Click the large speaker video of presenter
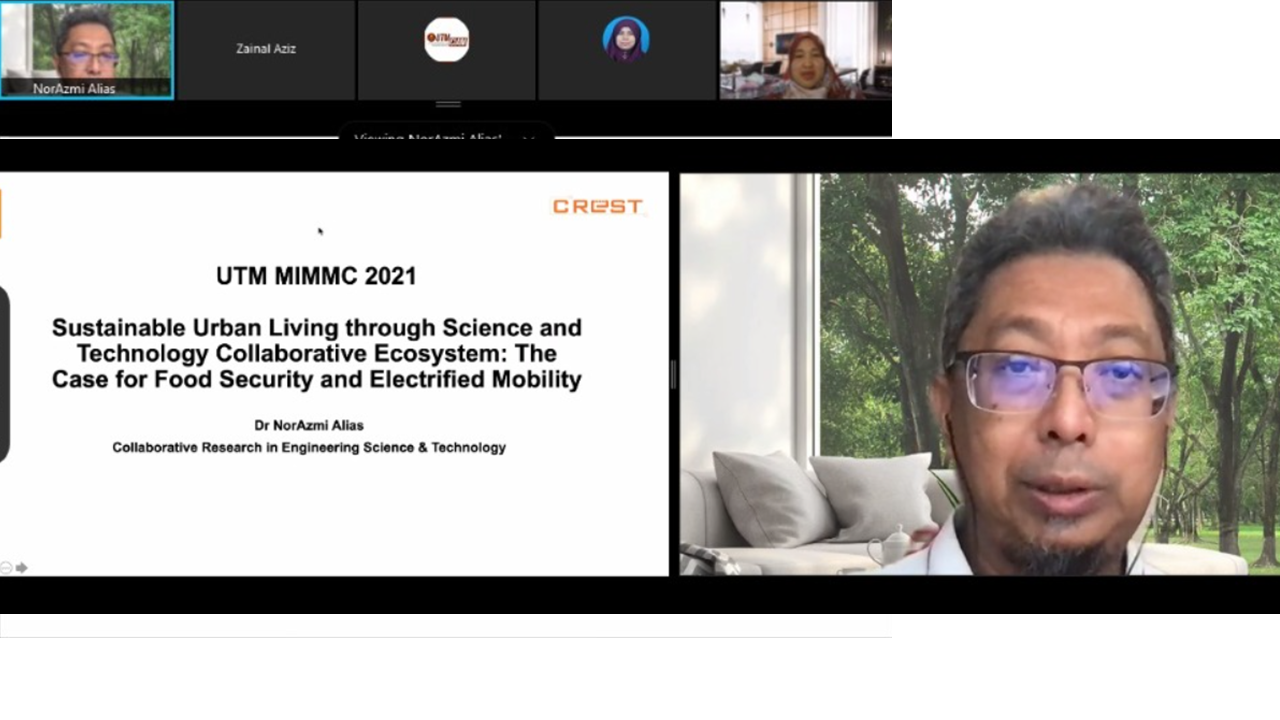 click(x=978, y=374)
